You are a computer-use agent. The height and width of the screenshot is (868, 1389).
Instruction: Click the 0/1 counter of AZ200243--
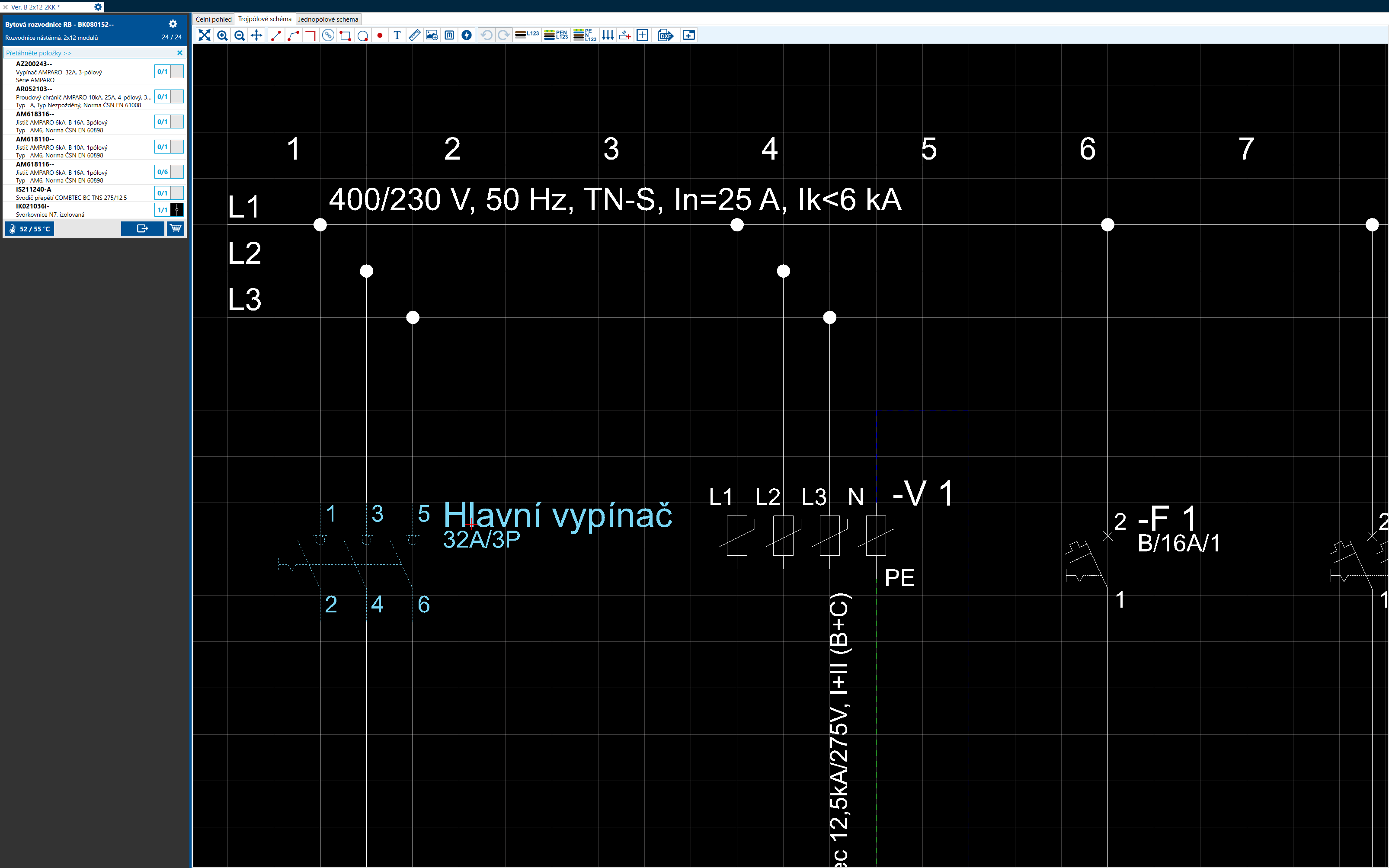tap(163, 72)
